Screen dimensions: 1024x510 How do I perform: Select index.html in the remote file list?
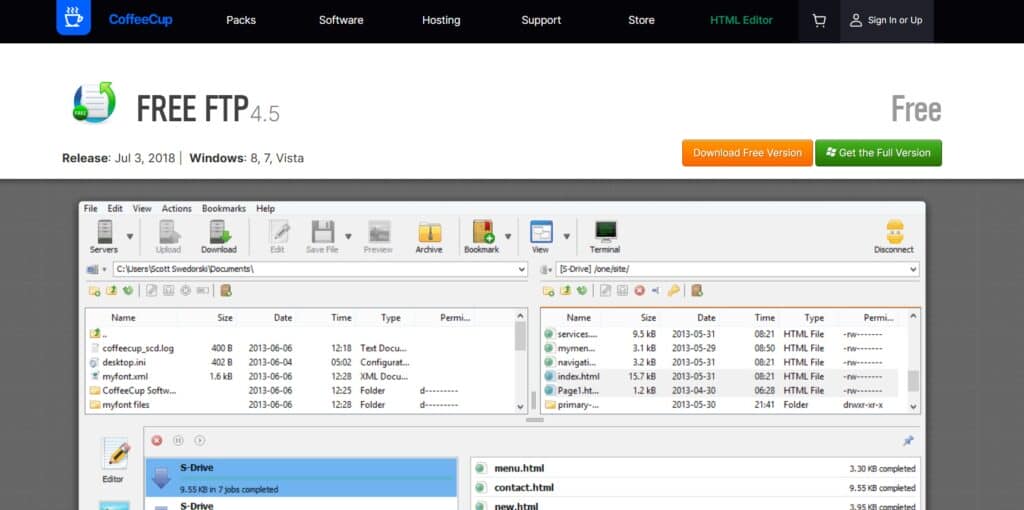pyautogui.click(x=578, y=376)
